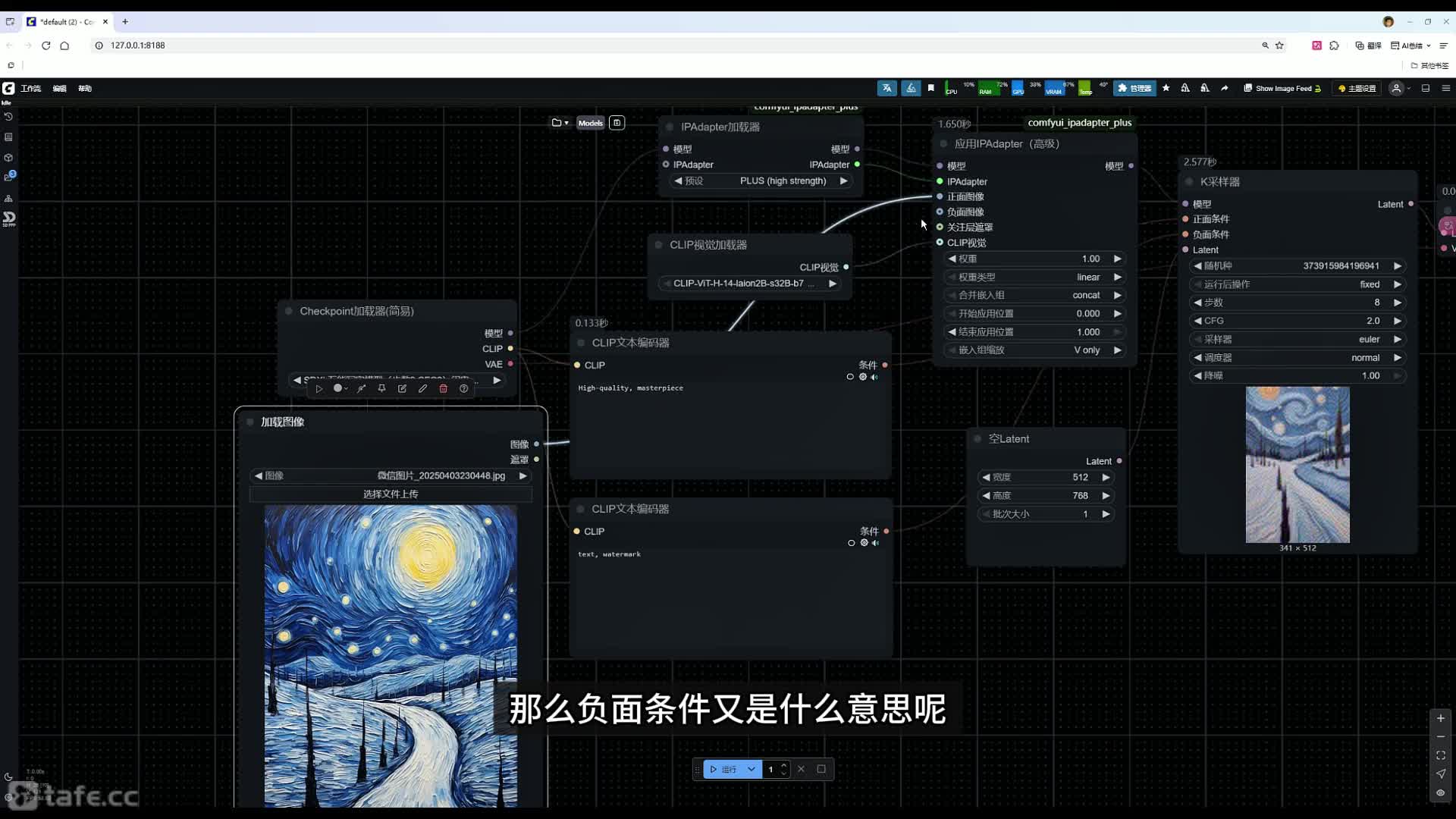Click the 选择文件上传 button

391,494
